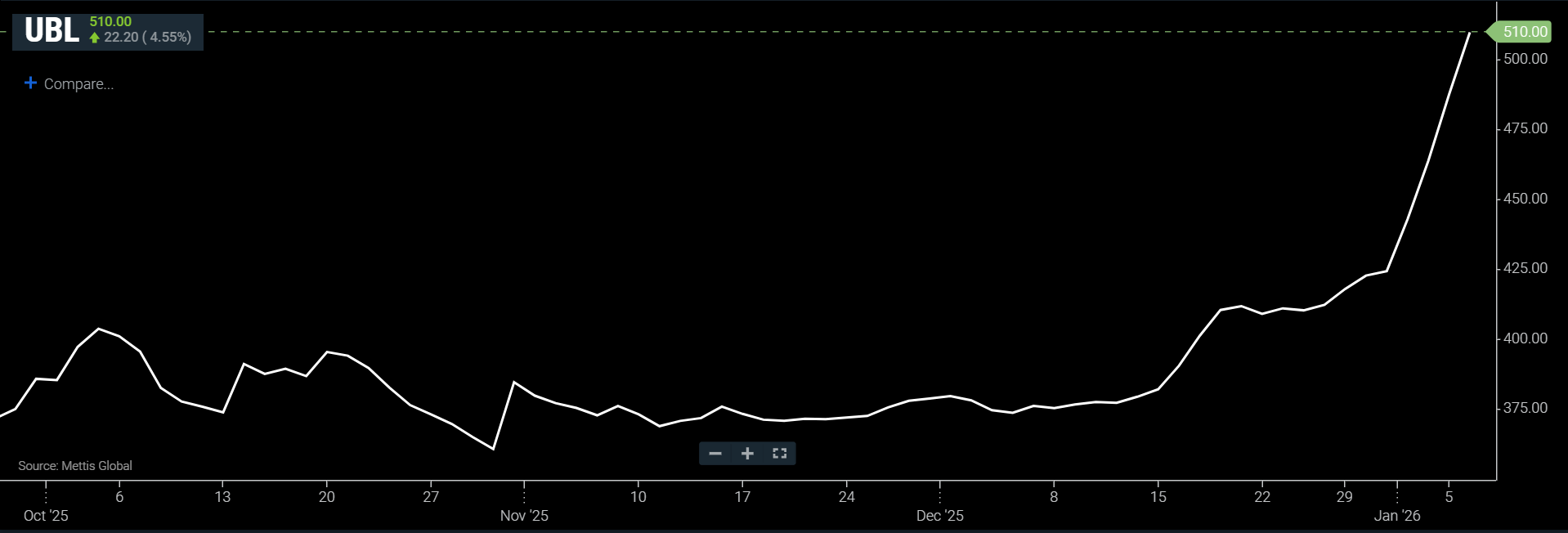Click the green 510.00 price tag on axis
1568x533 pixels.
tap(1524, 32)
